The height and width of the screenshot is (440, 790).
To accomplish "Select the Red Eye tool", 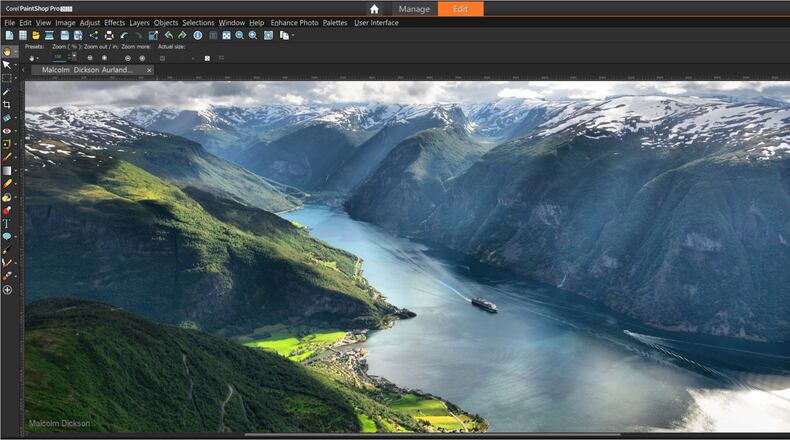I will coord(7,131).
